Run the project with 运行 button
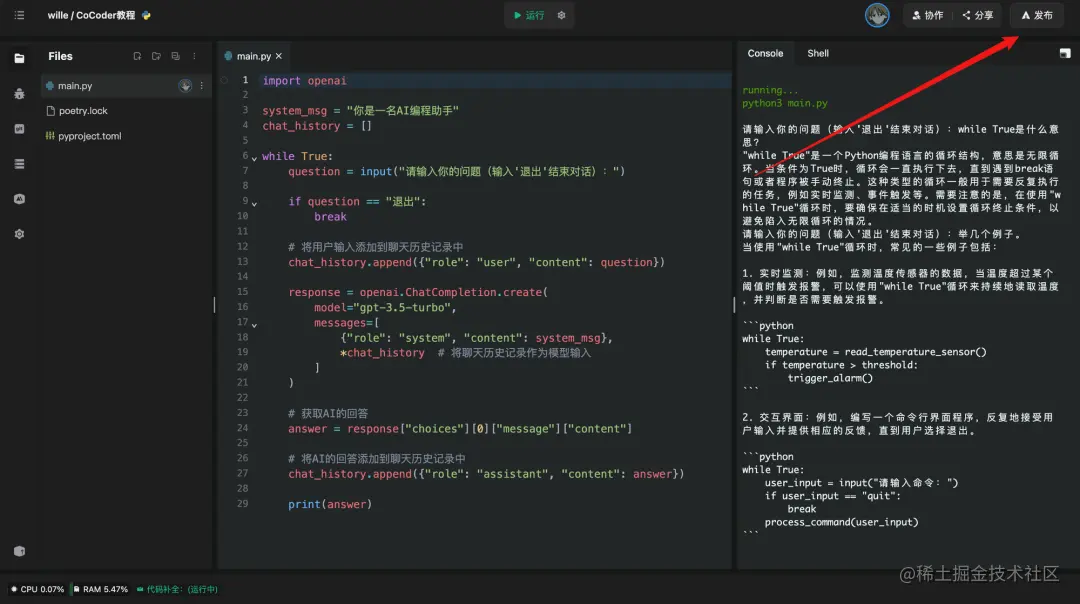Screen dimensions: 1080x604 coord(529,15)
